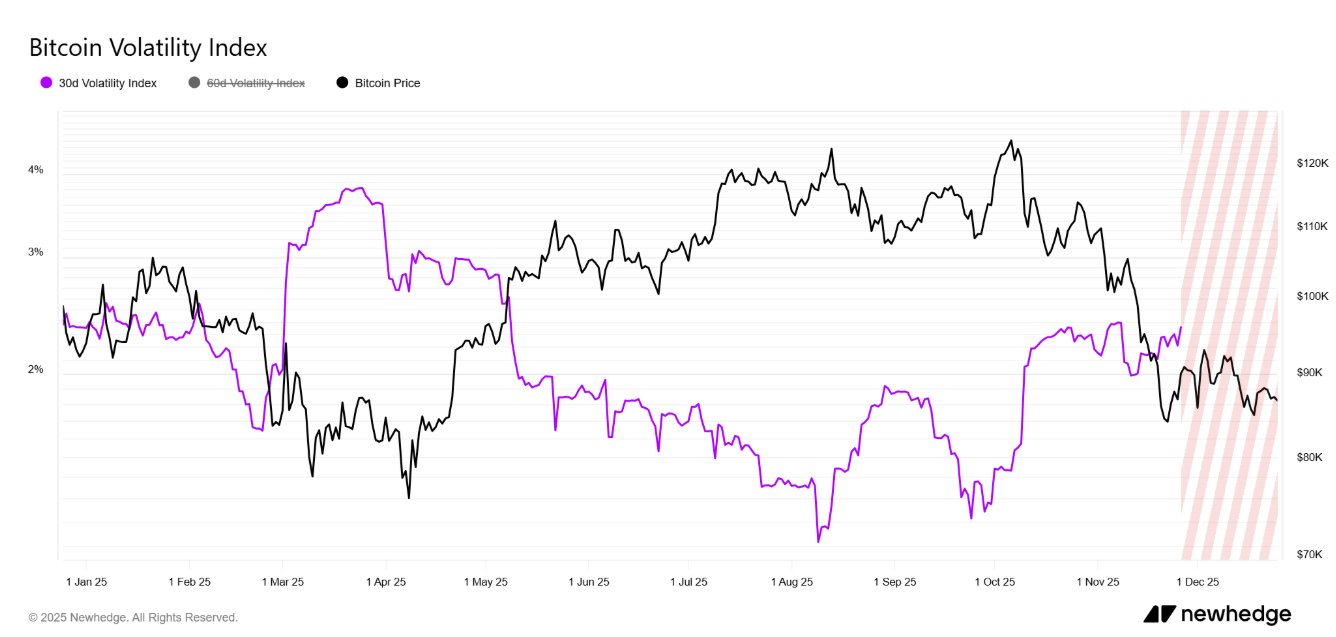The height and width of the screenshot is (637, 1336).
Task: Click the 4% volatility axis label
Action: click(x=36, y=170)
